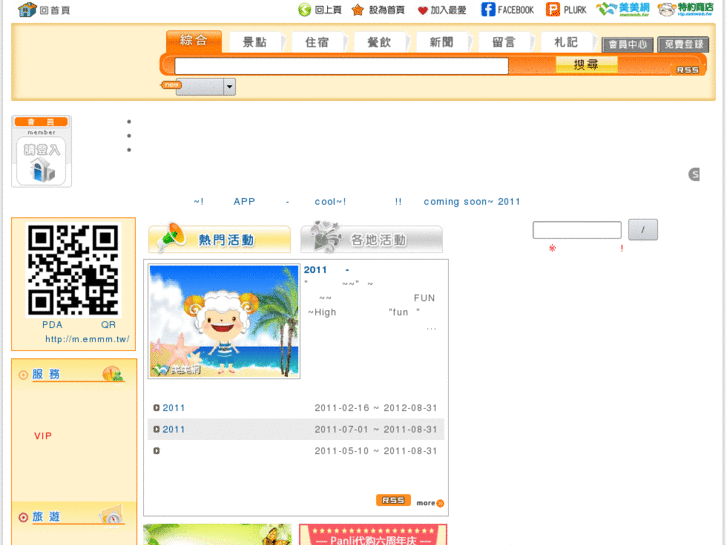The image size is (727, 545).
Task: Open the http://m.emmm.tw/ link
Action: (x=87, y=339)
